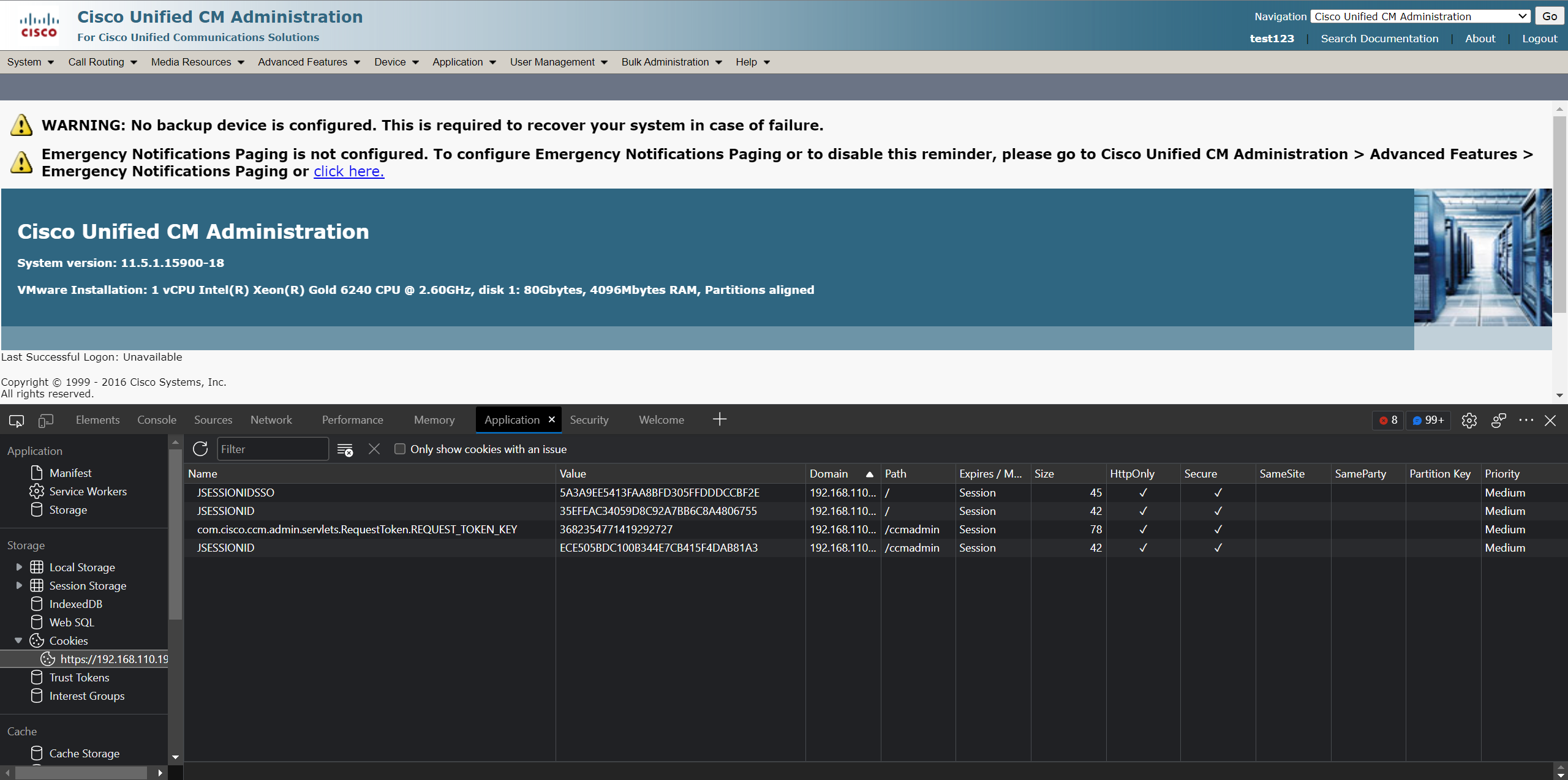Open DevTools settings gear

pos(1469,421)
